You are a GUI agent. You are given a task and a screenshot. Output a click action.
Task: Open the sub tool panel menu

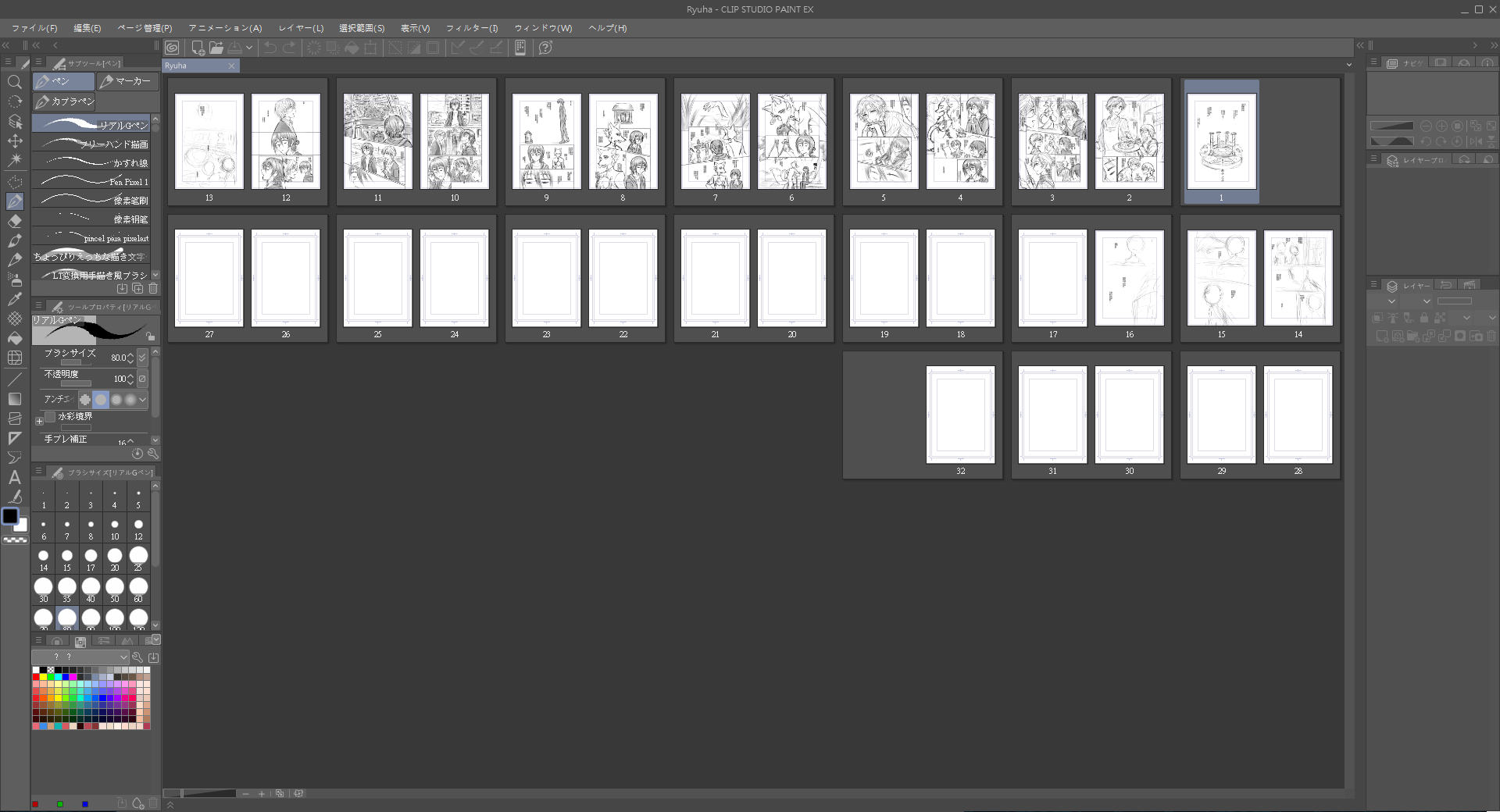[38, 62]
